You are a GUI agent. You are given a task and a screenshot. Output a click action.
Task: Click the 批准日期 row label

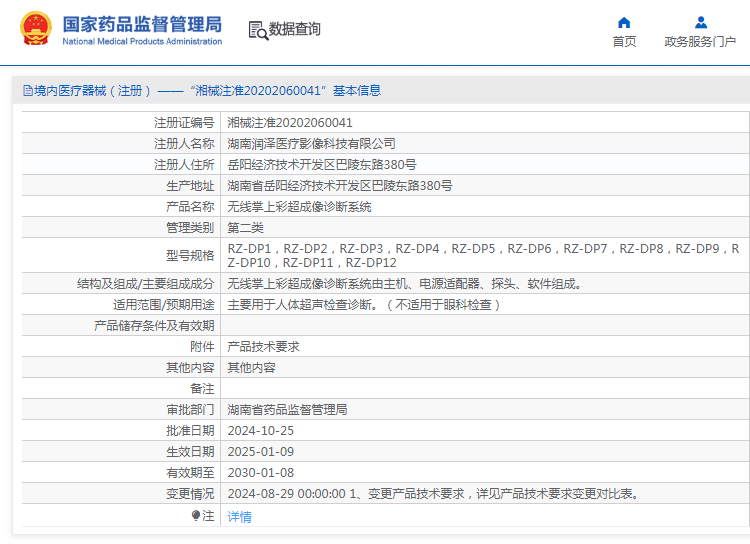tap(190, 431)
